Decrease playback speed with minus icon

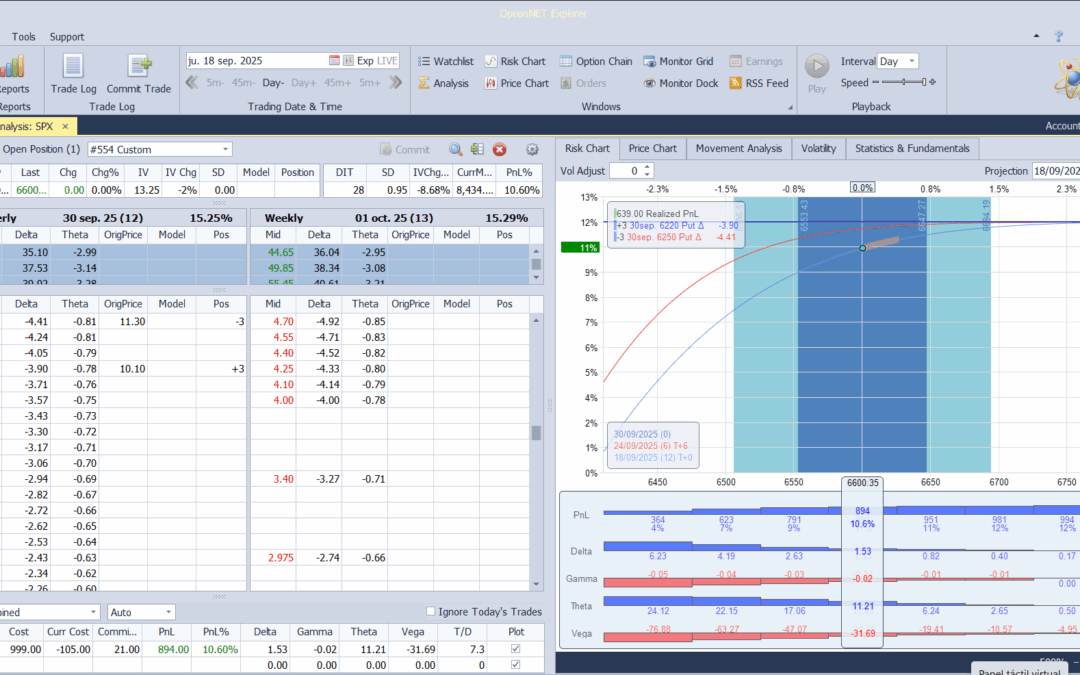pyautogui.click(x=875, y=83)
